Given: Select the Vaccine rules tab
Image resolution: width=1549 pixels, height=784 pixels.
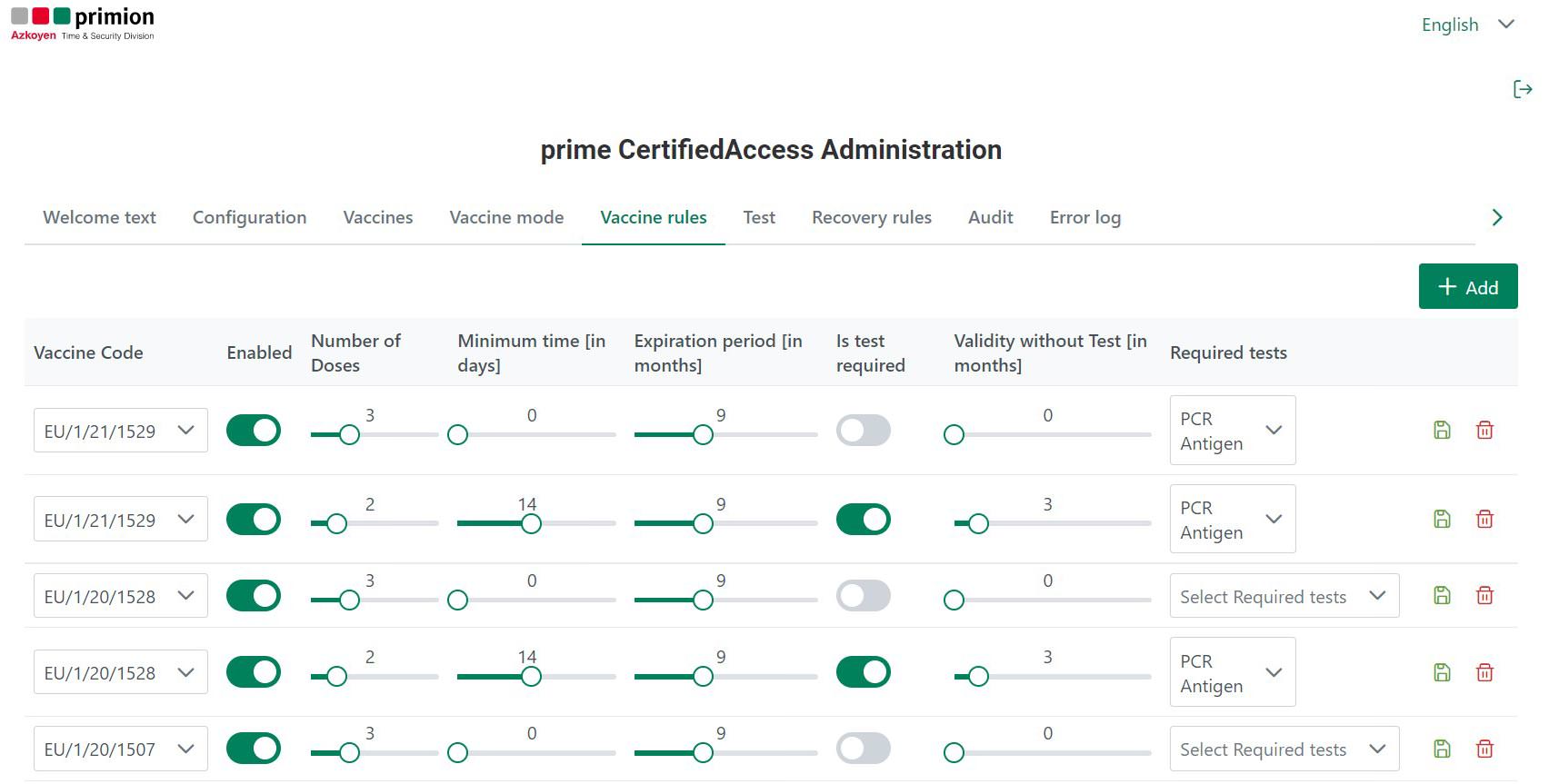Looking at the screenshot, I should (654, 217).
